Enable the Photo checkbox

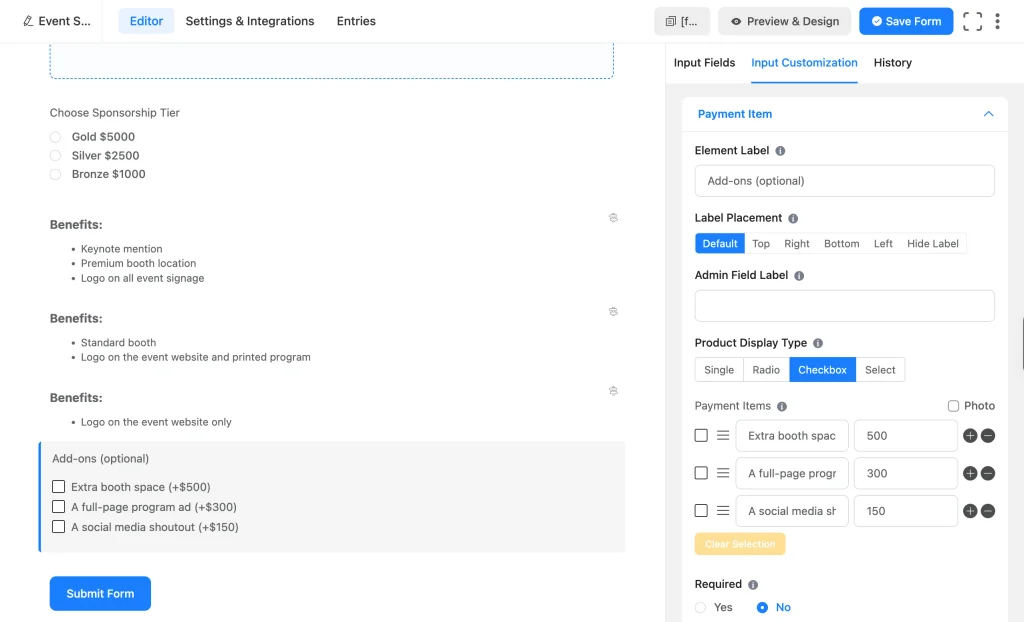953,406
